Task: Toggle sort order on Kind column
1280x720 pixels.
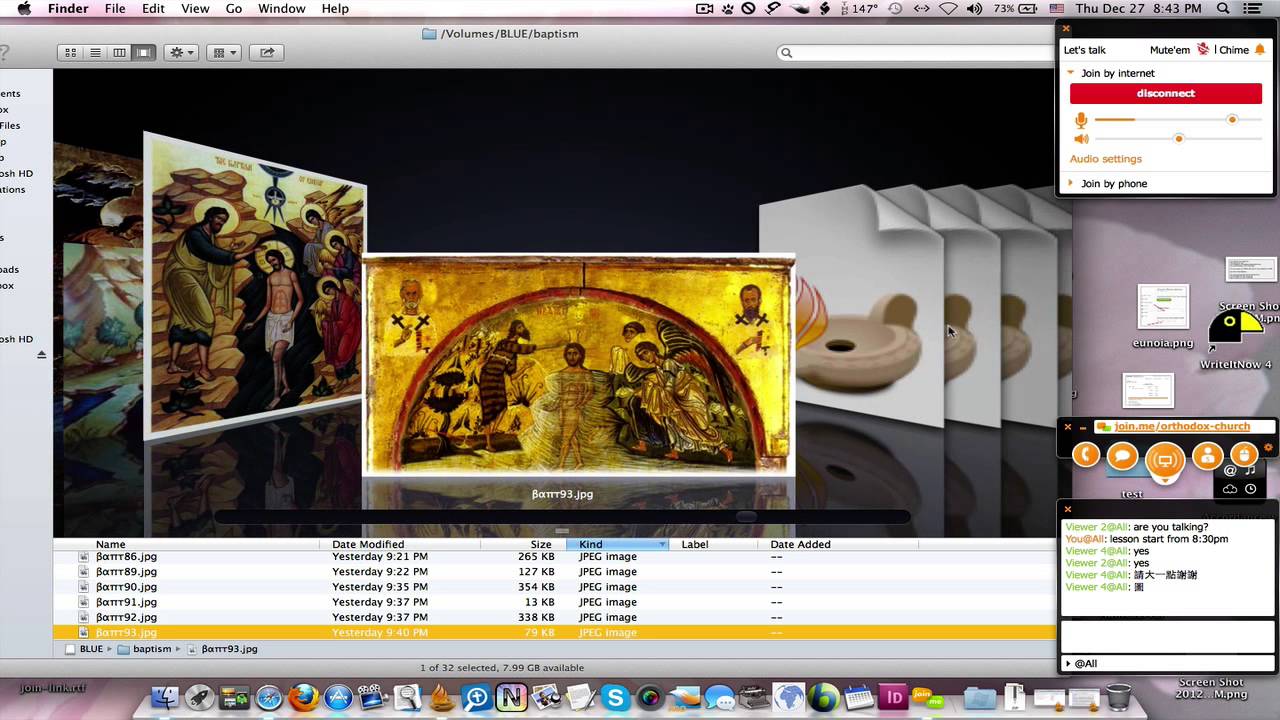Action: (x=618, y=545)
